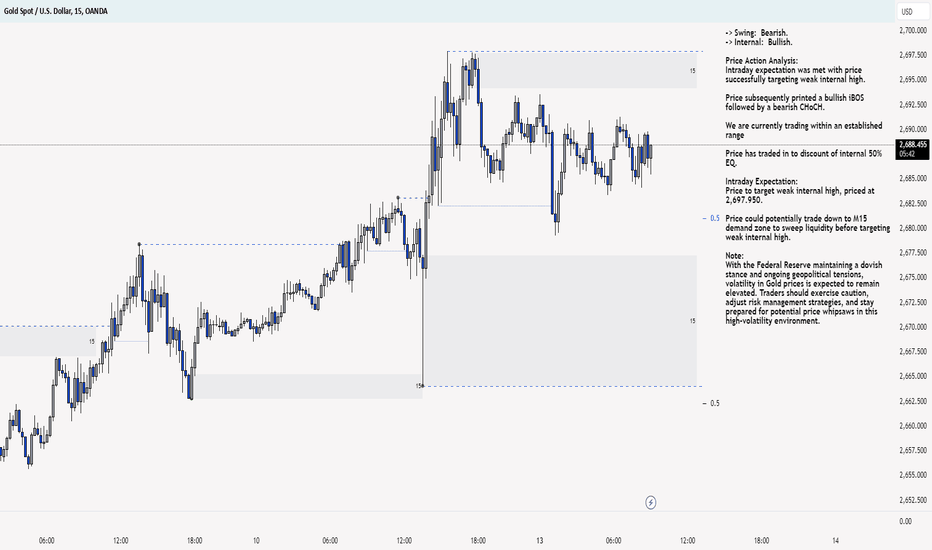Click the lower dark 0.5 level label
The image size is (932, 550).
(714, 403)
